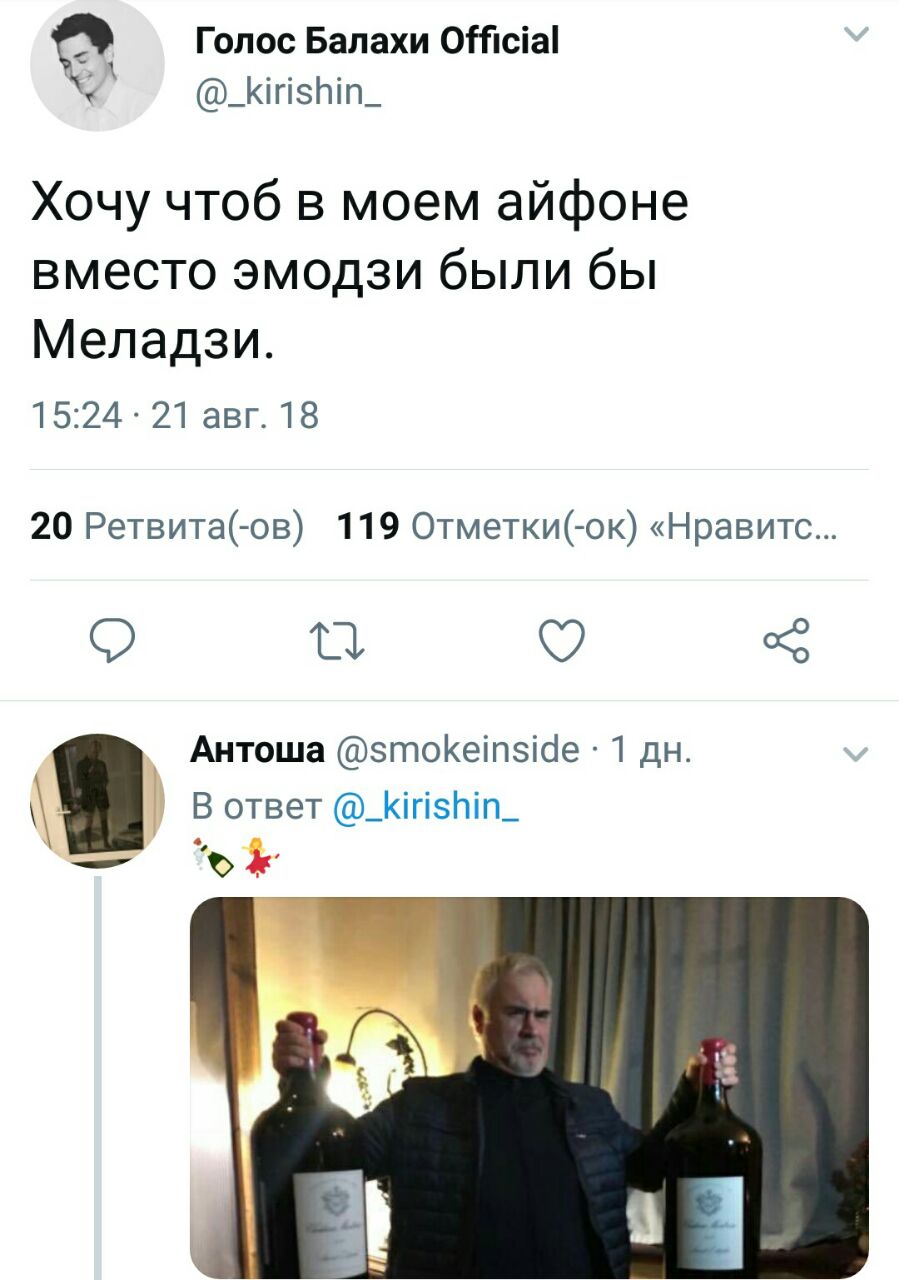899x1280 pixels.
Task: Open Голос Балахи Official profile avatar
Action: click(x=97, y=66)
